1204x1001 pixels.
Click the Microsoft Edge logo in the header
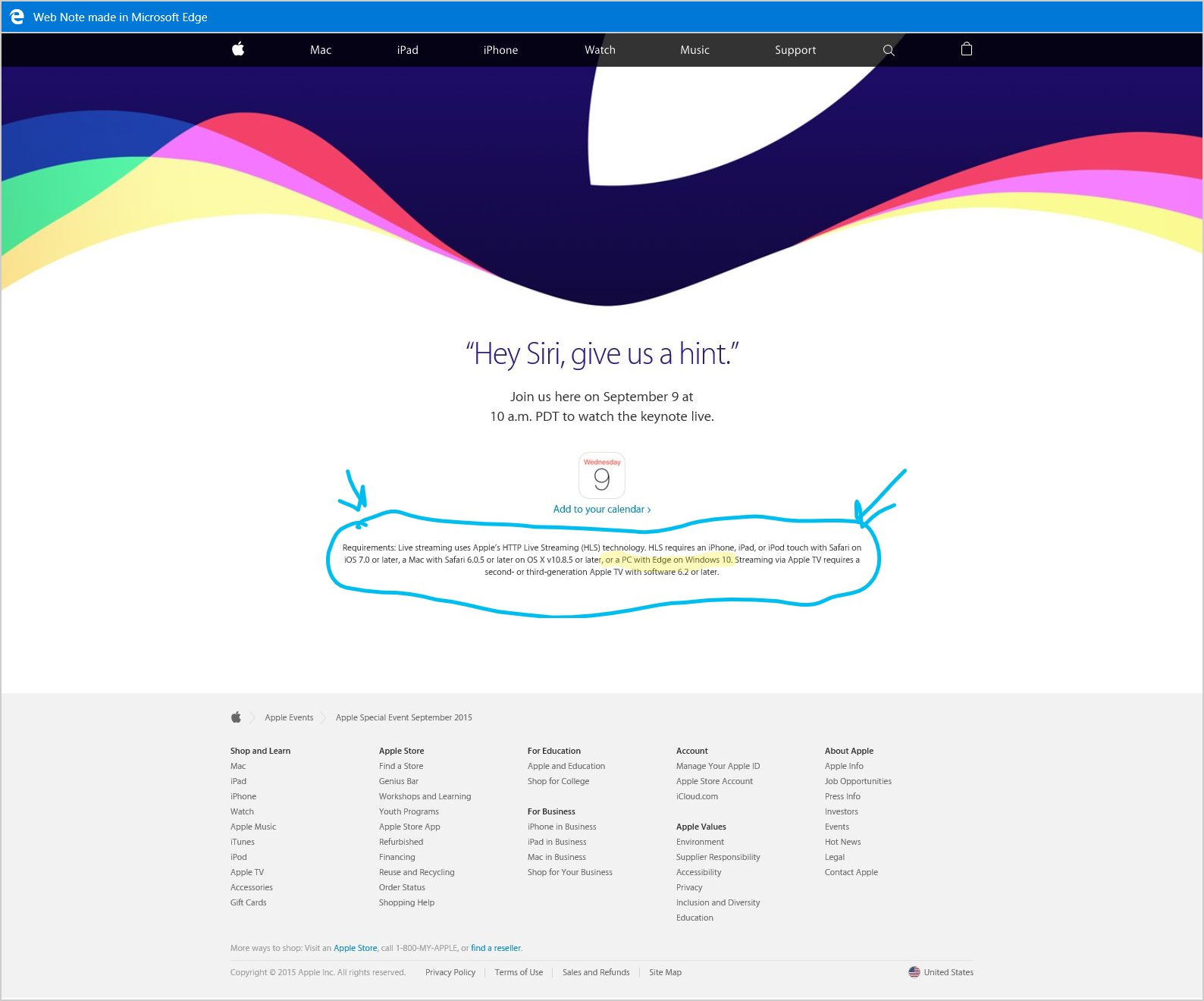(17, 17)
